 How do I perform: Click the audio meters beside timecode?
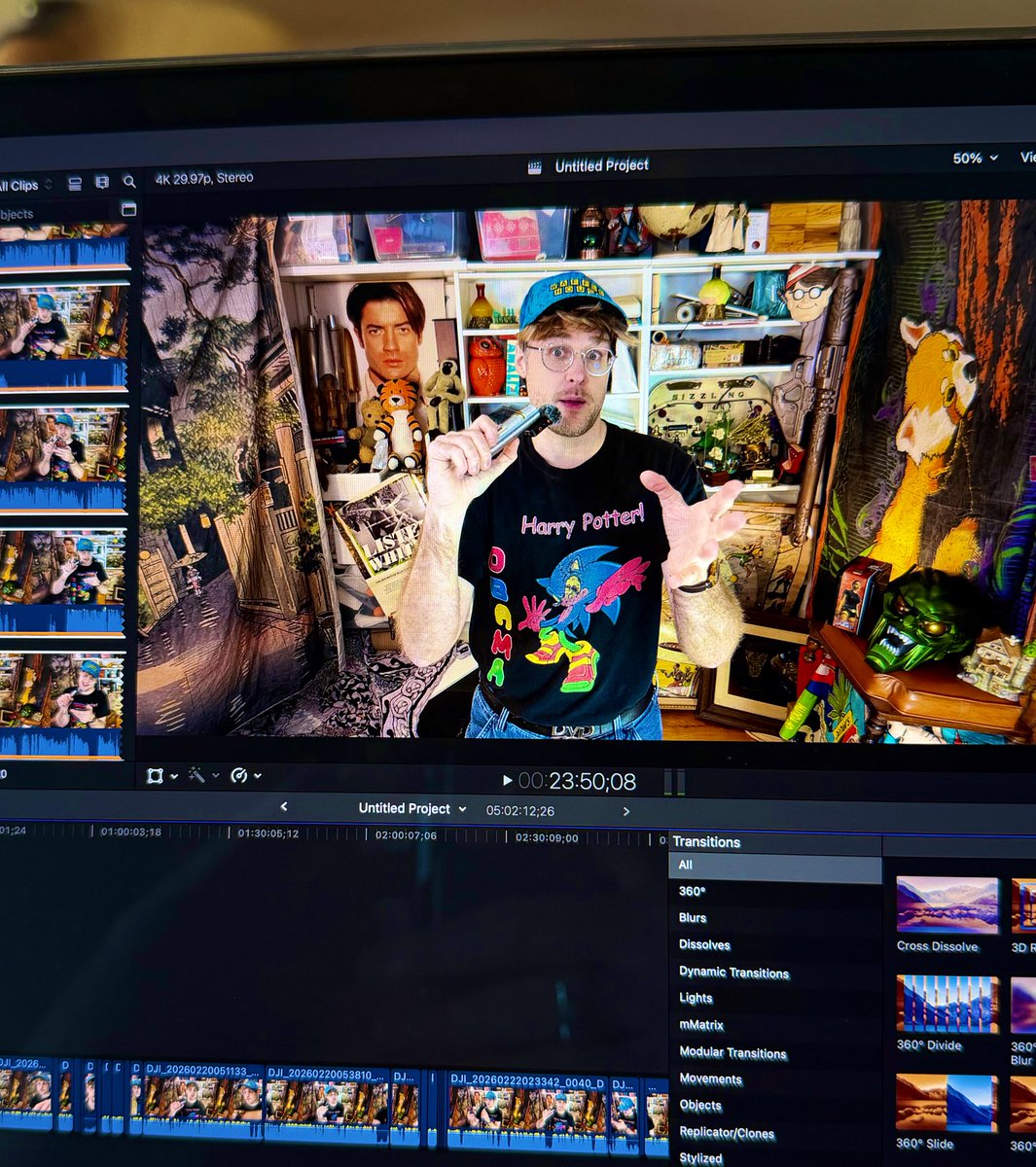pos(674,782)
